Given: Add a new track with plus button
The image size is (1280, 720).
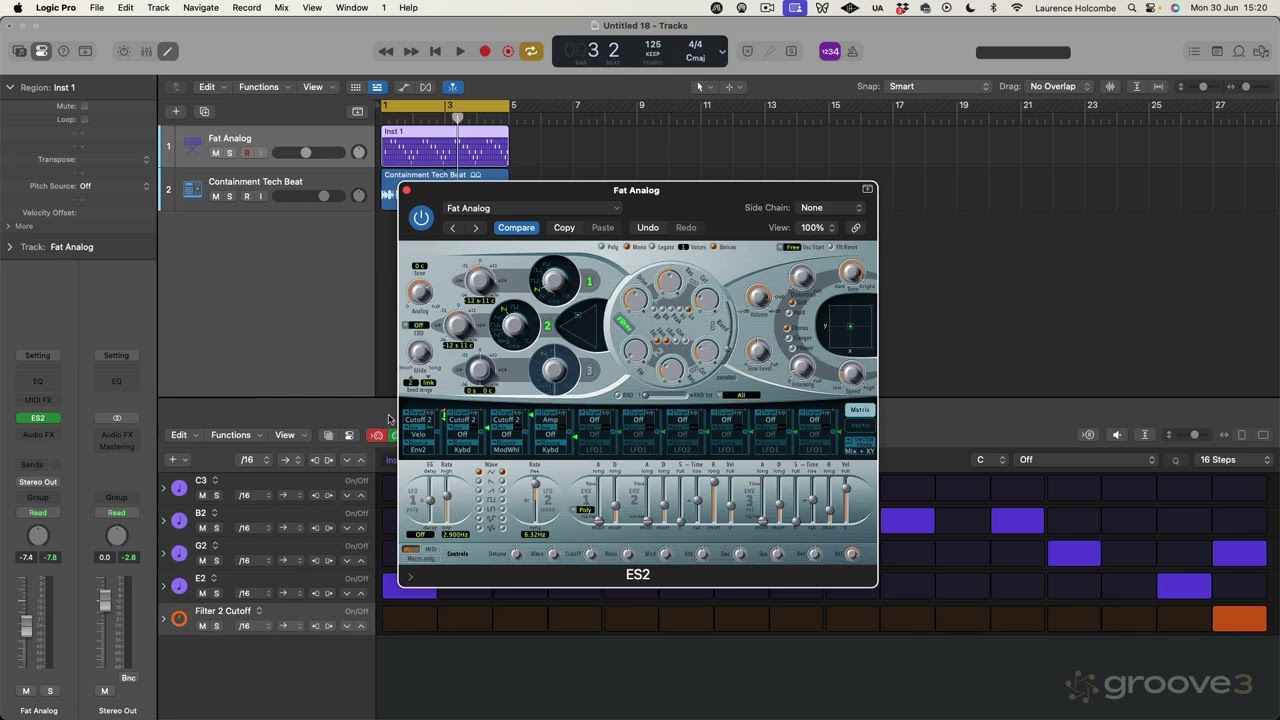Looking at the screenshot, I should click(x=176, y=111).
